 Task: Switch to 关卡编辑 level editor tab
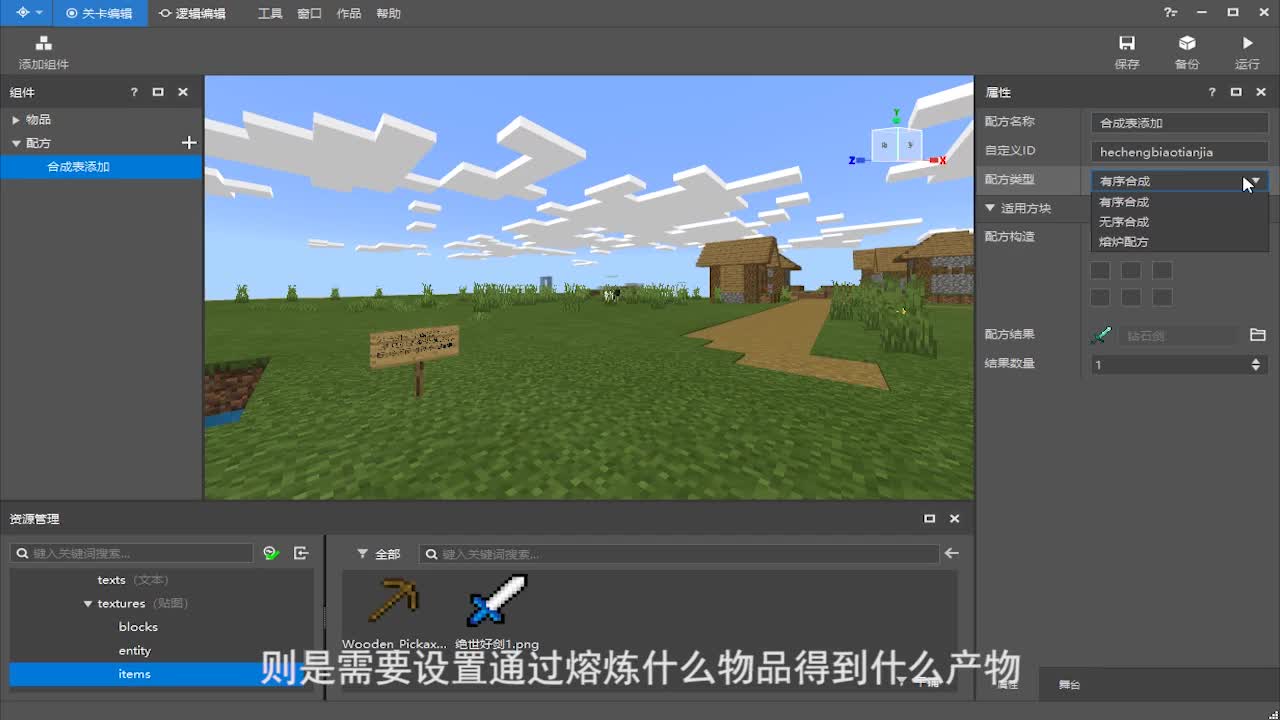click(99, 13)
